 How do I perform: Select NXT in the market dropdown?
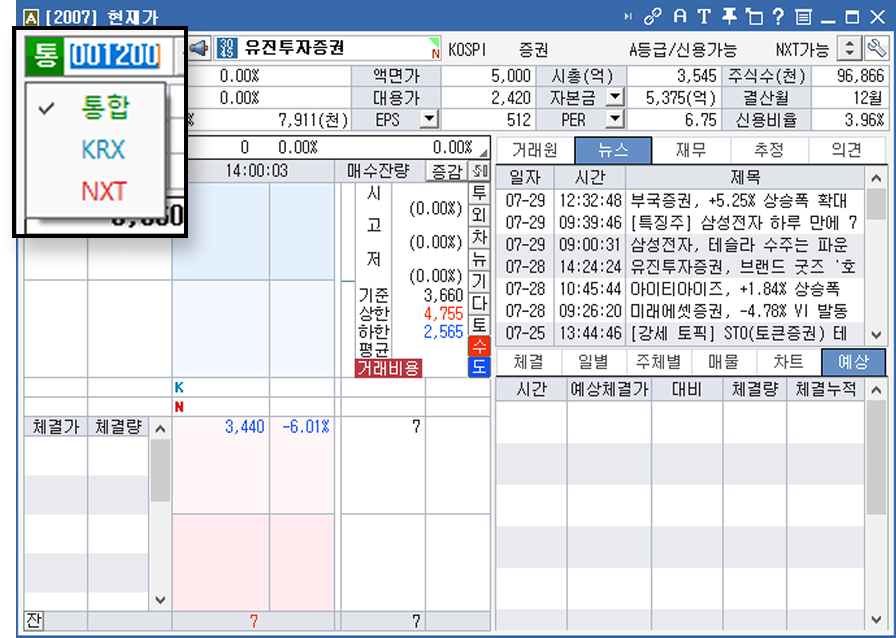click(103, 191)
